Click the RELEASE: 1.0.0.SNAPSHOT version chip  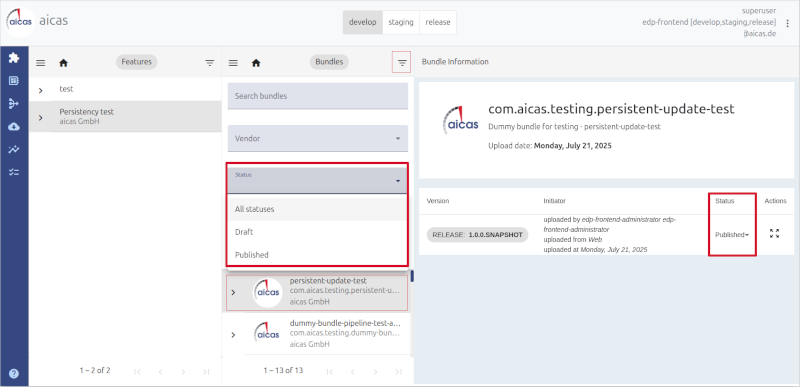click(x=478, y=235)
